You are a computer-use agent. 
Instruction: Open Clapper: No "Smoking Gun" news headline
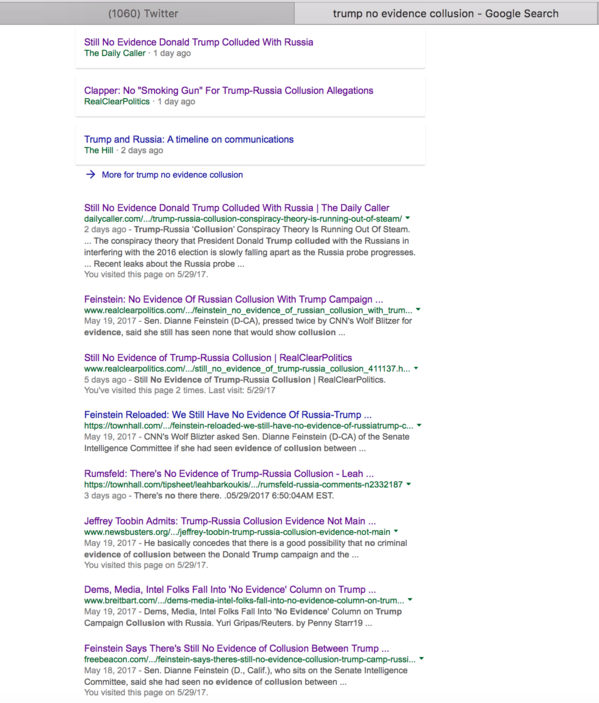click(x=229, y=91)
